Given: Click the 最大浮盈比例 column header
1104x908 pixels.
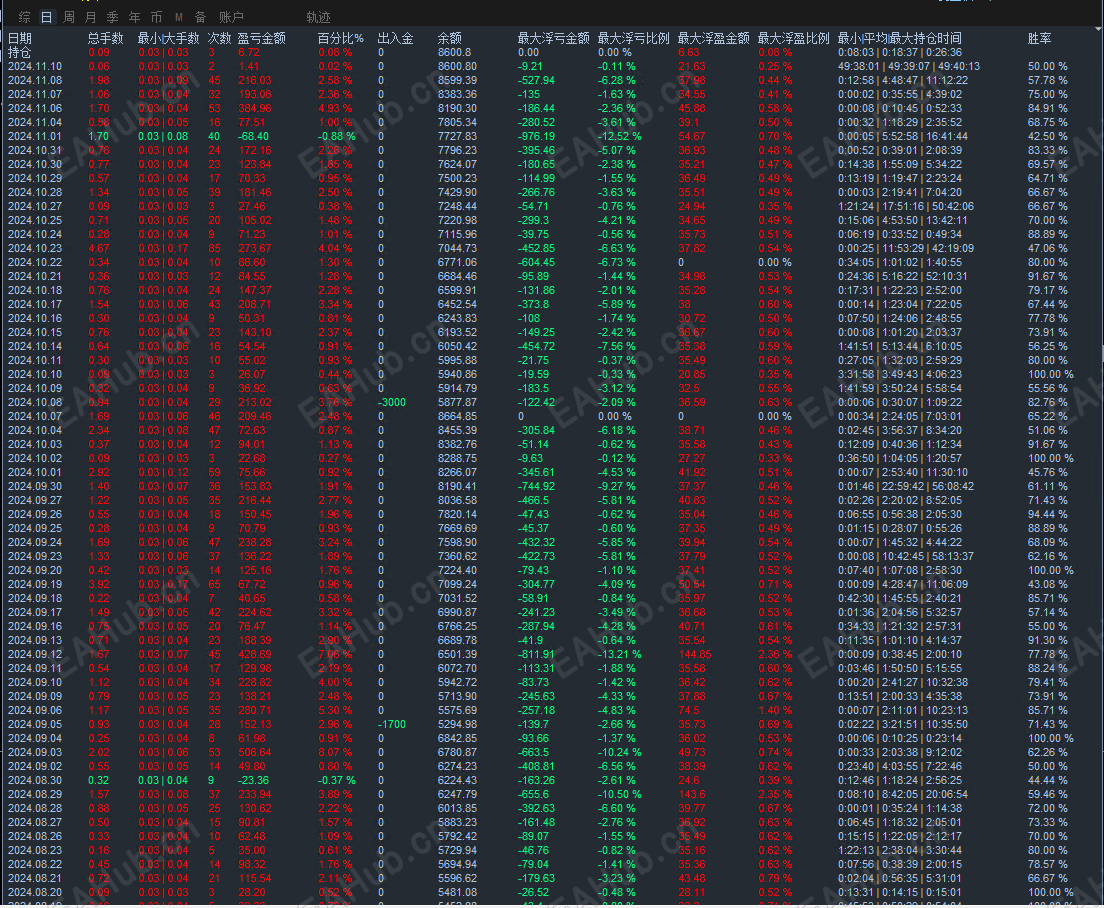Looking at the screenshot, I should (794, 38).
